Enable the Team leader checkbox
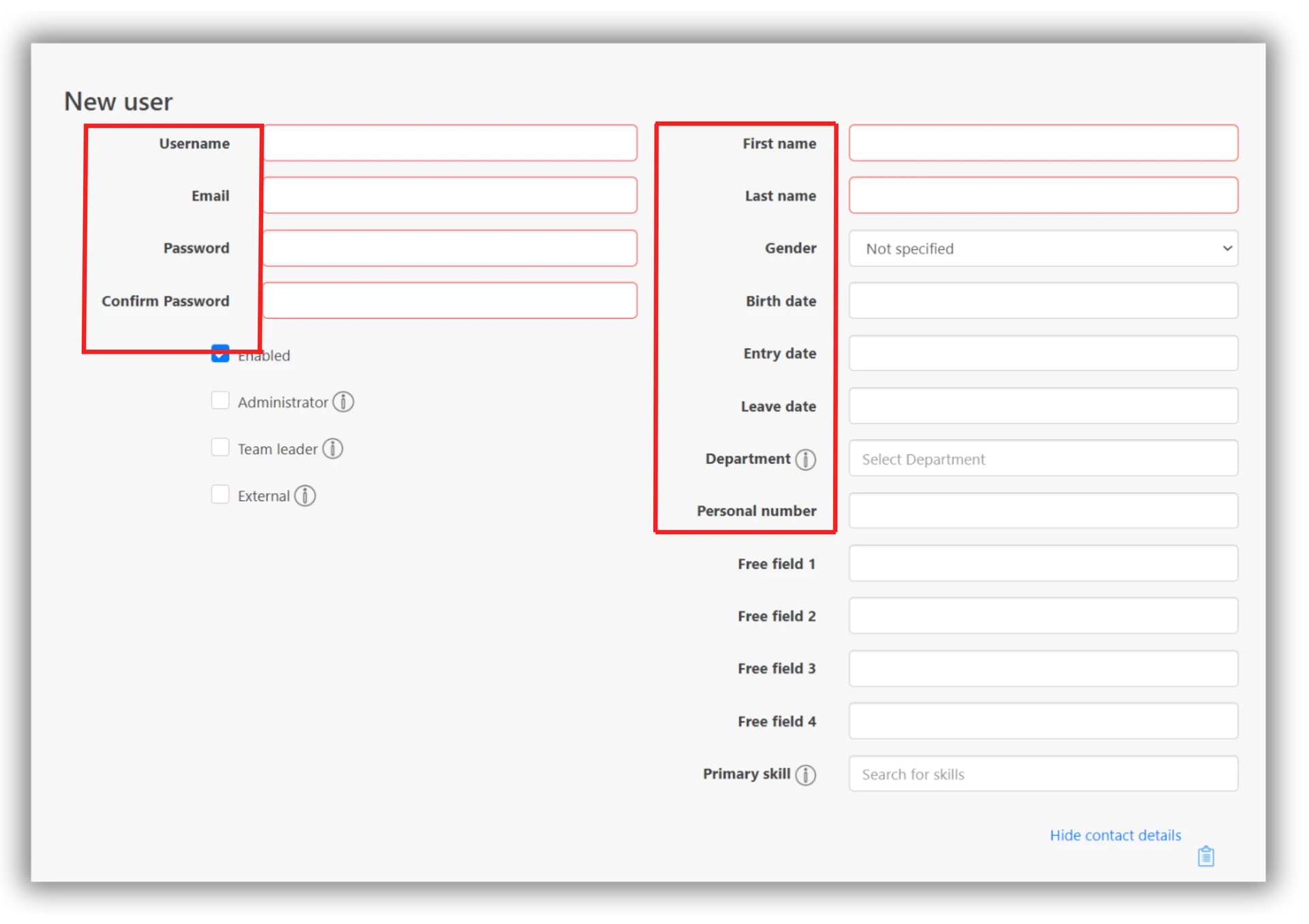Screen dimensions: 1309x924 coord(220,448)
